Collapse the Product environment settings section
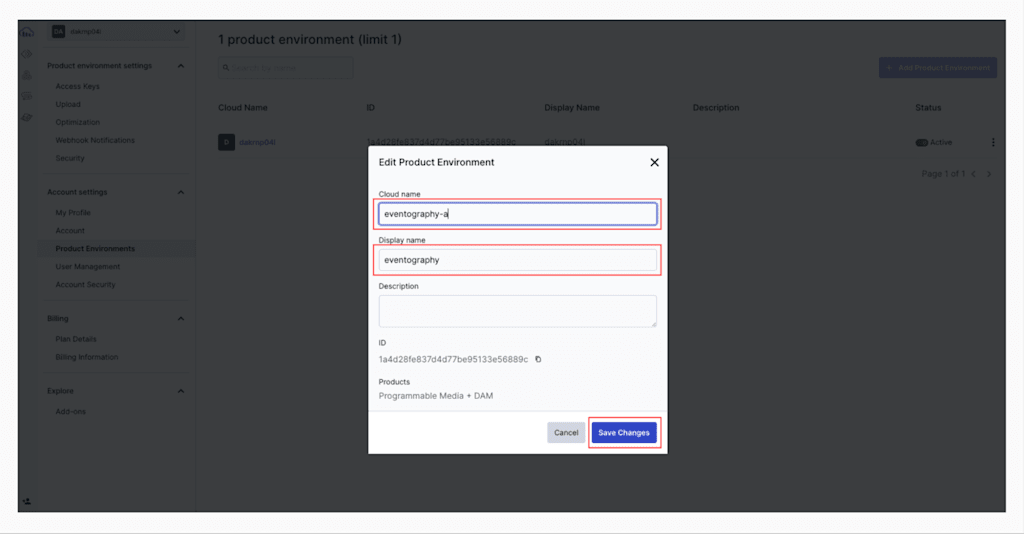Viewport: 1024px width, 534px height. click(x=180, y=66)
